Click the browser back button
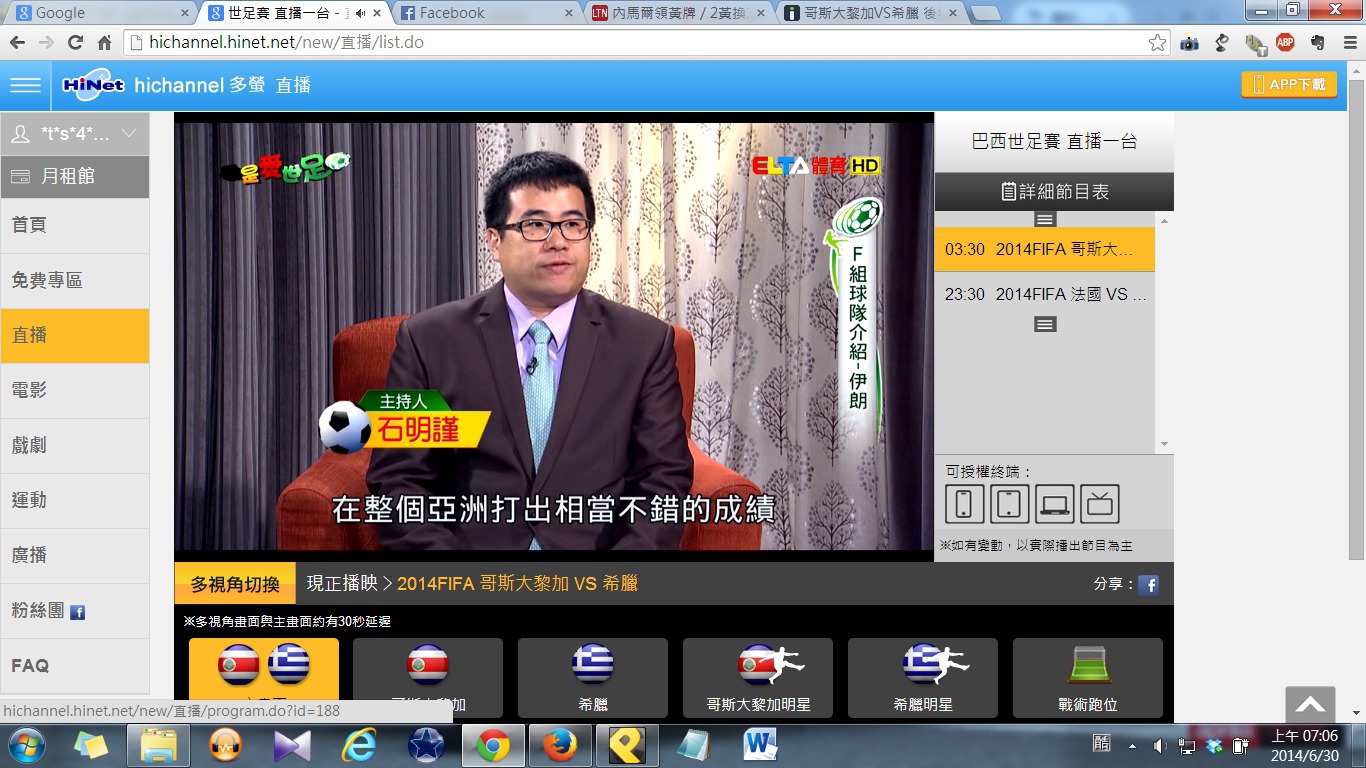 17,43
